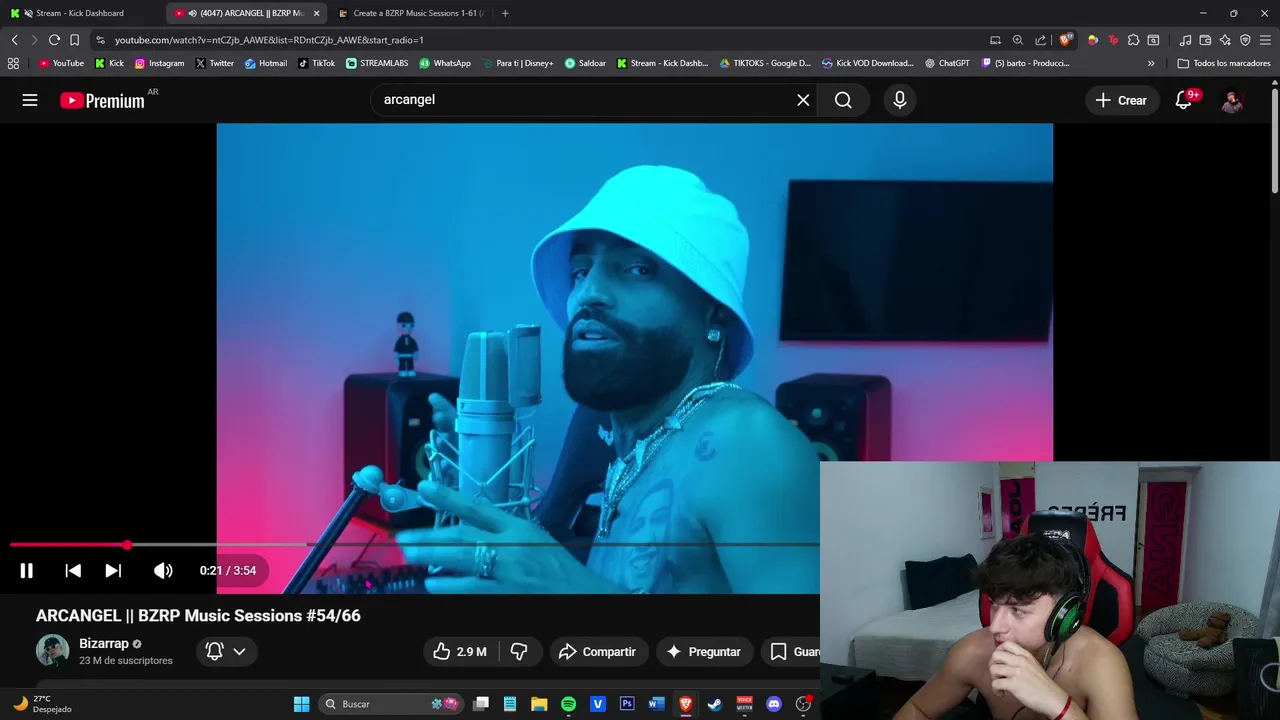Open the account avatar menu
This screenshot has height=720, width=1280.
[x=1232, y=100]
